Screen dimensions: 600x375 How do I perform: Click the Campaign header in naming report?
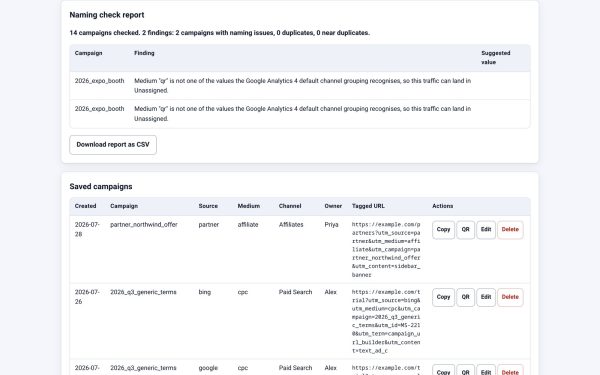click(88, 53)
